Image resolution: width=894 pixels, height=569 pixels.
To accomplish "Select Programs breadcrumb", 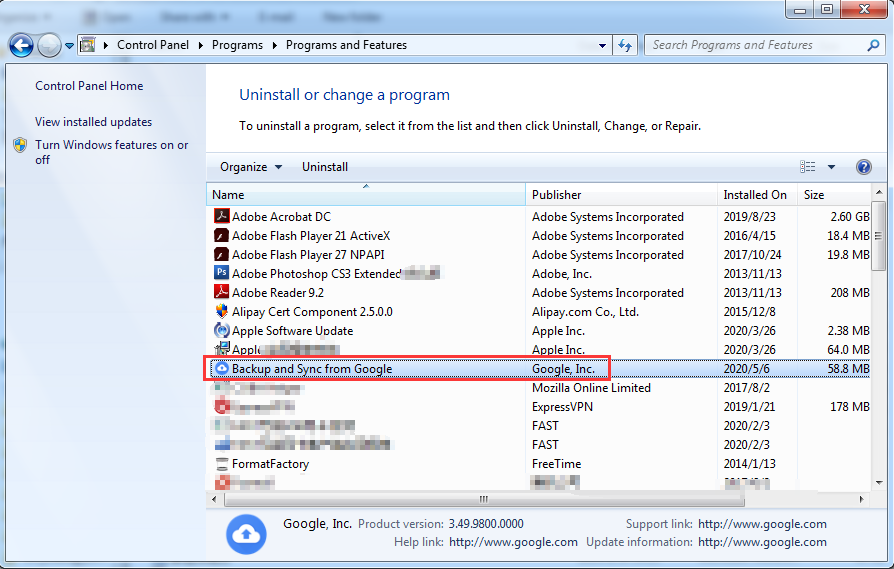I will 237,45.
